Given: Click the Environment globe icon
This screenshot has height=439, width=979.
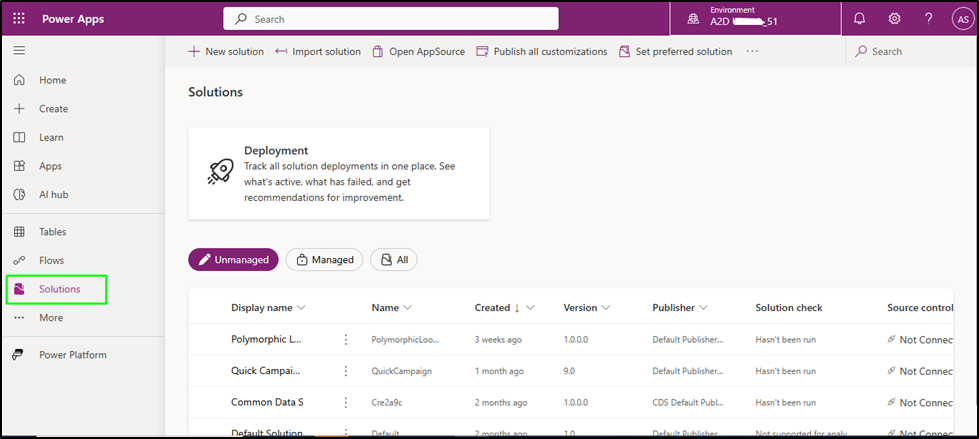Looking at the screenshot, I should pos(693,19).
